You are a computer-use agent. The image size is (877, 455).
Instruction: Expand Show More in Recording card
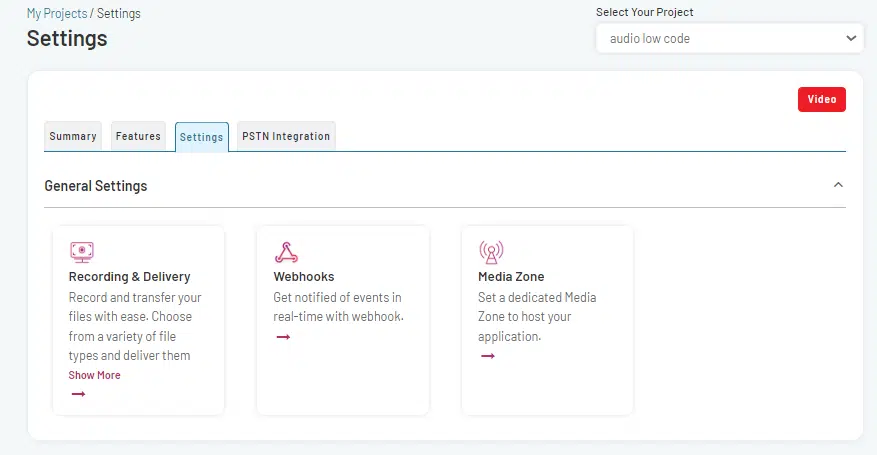point(94,375)
